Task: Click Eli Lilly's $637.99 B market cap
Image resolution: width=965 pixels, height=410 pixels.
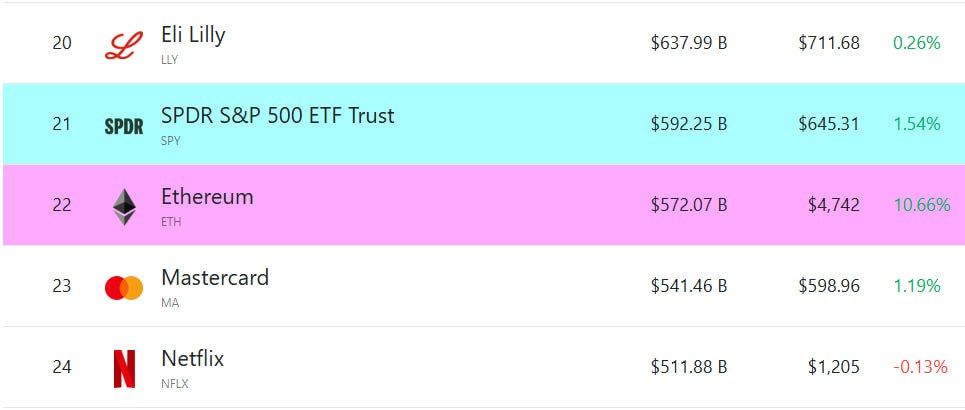Action: pos(689,43)
